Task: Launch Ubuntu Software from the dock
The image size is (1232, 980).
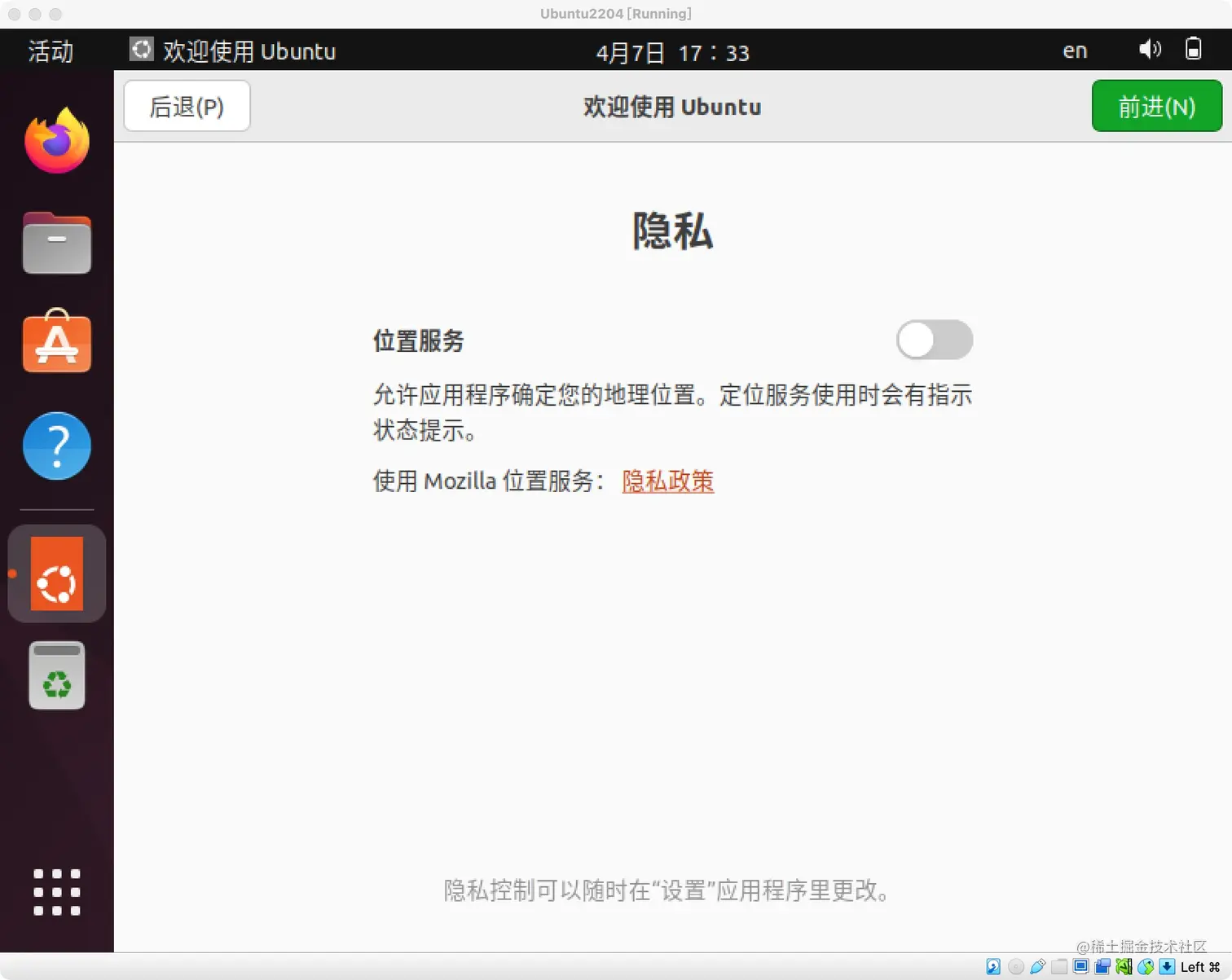Action: pos(57,342)
